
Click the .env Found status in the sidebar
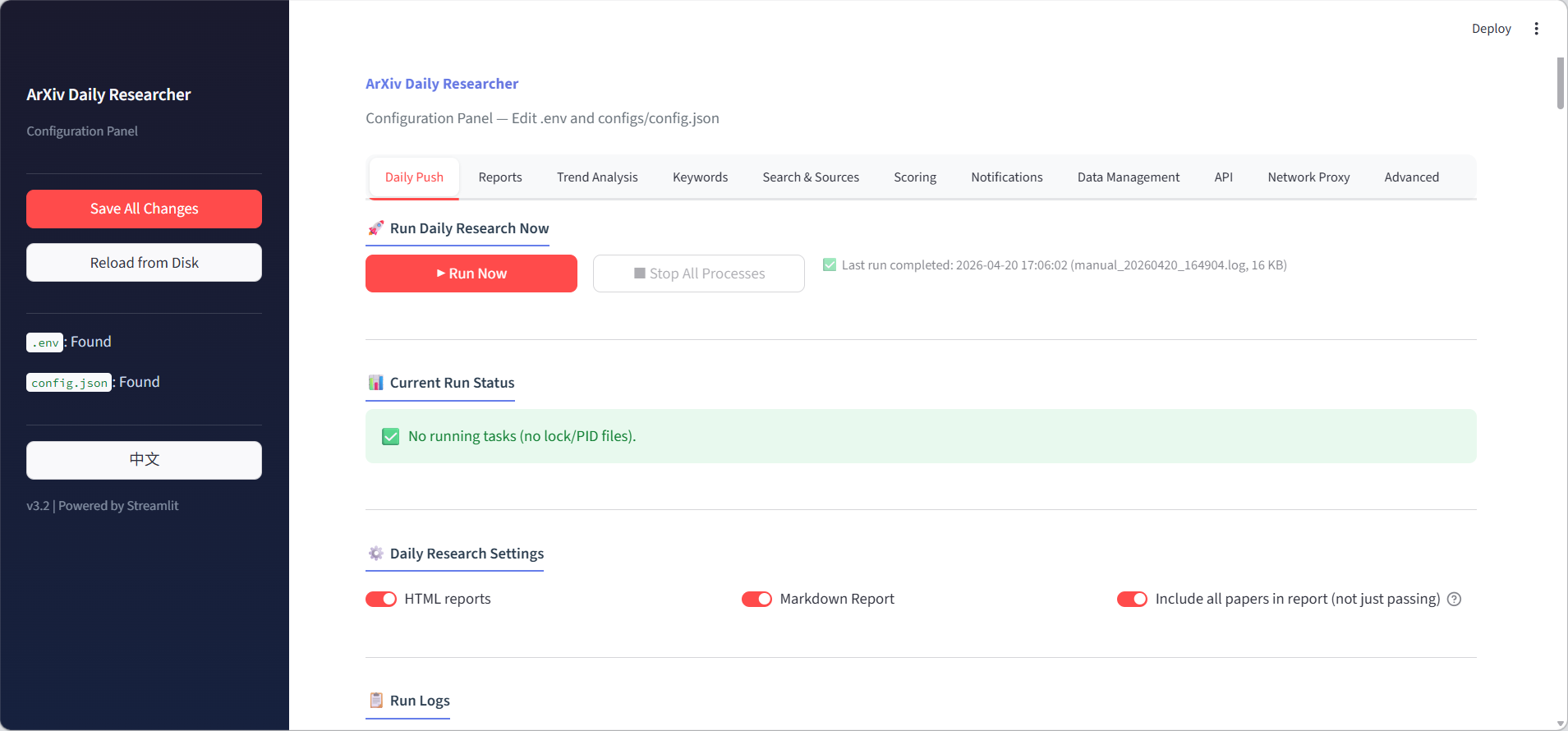coord(69,342)
